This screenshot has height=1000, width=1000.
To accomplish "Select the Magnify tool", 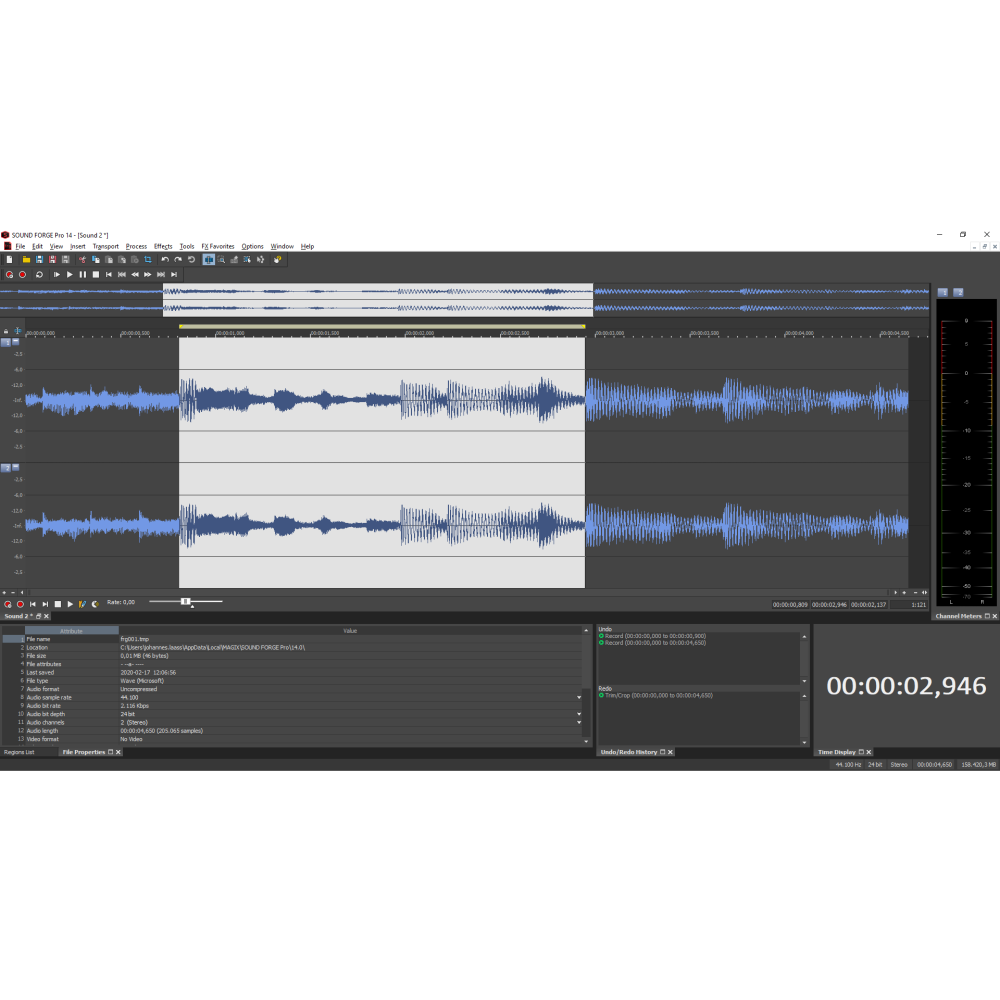I will (x=221, y=260).
